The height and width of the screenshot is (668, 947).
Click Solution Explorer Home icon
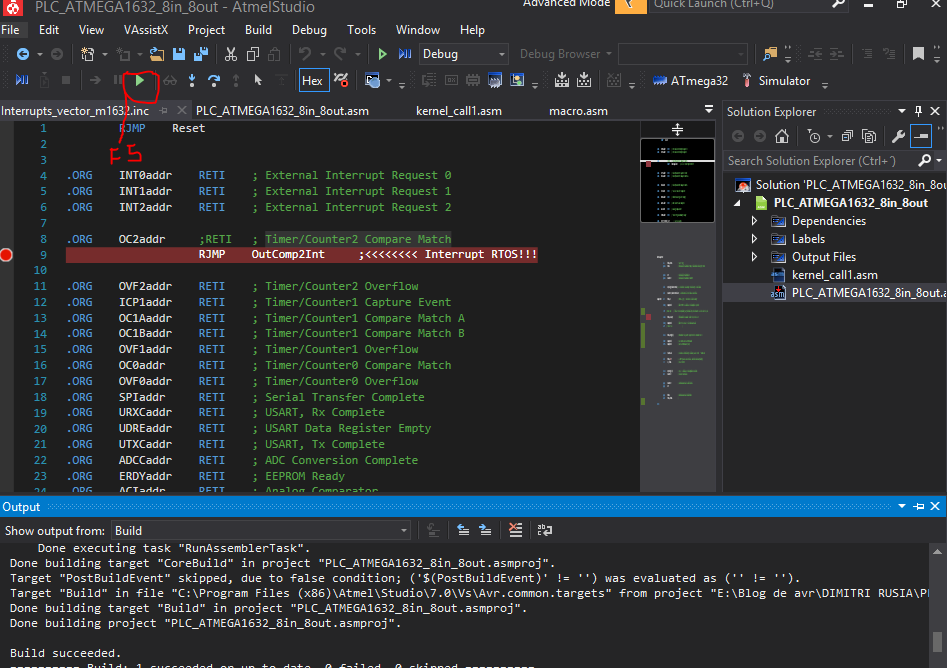(782, 136)
